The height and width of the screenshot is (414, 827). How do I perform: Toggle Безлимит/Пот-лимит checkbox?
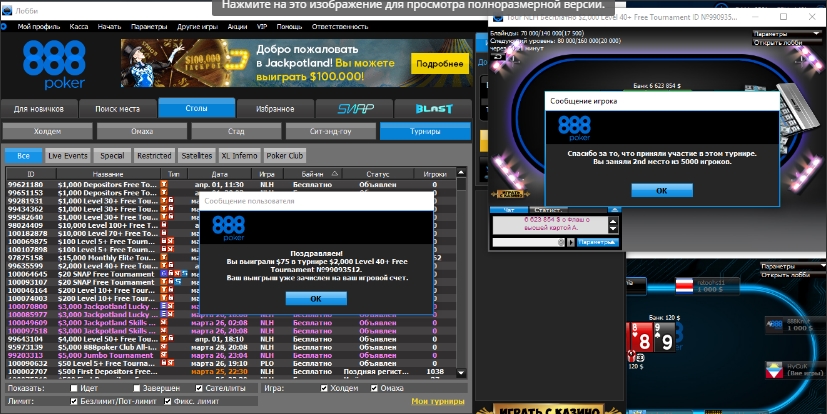74,401
